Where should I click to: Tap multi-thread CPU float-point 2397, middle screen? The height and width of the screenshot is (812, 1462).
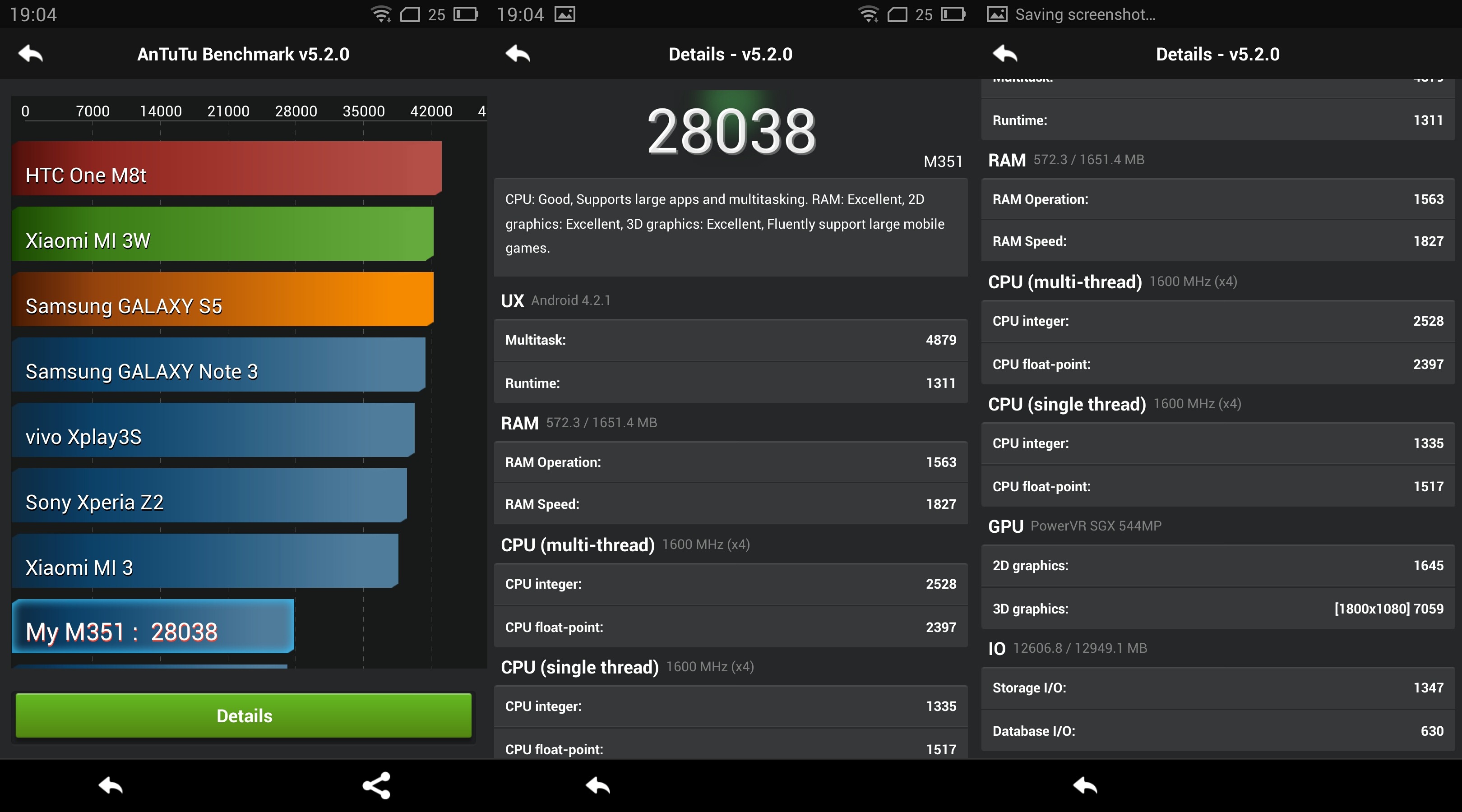(x=731, y=627)
